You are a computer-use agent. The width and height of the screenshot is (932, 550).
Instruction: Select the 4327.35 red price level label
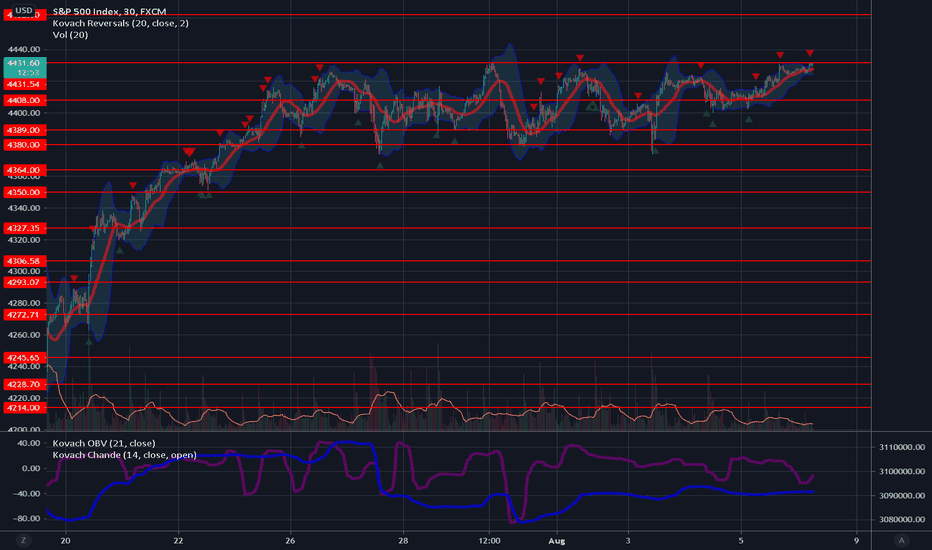(24, 228)
